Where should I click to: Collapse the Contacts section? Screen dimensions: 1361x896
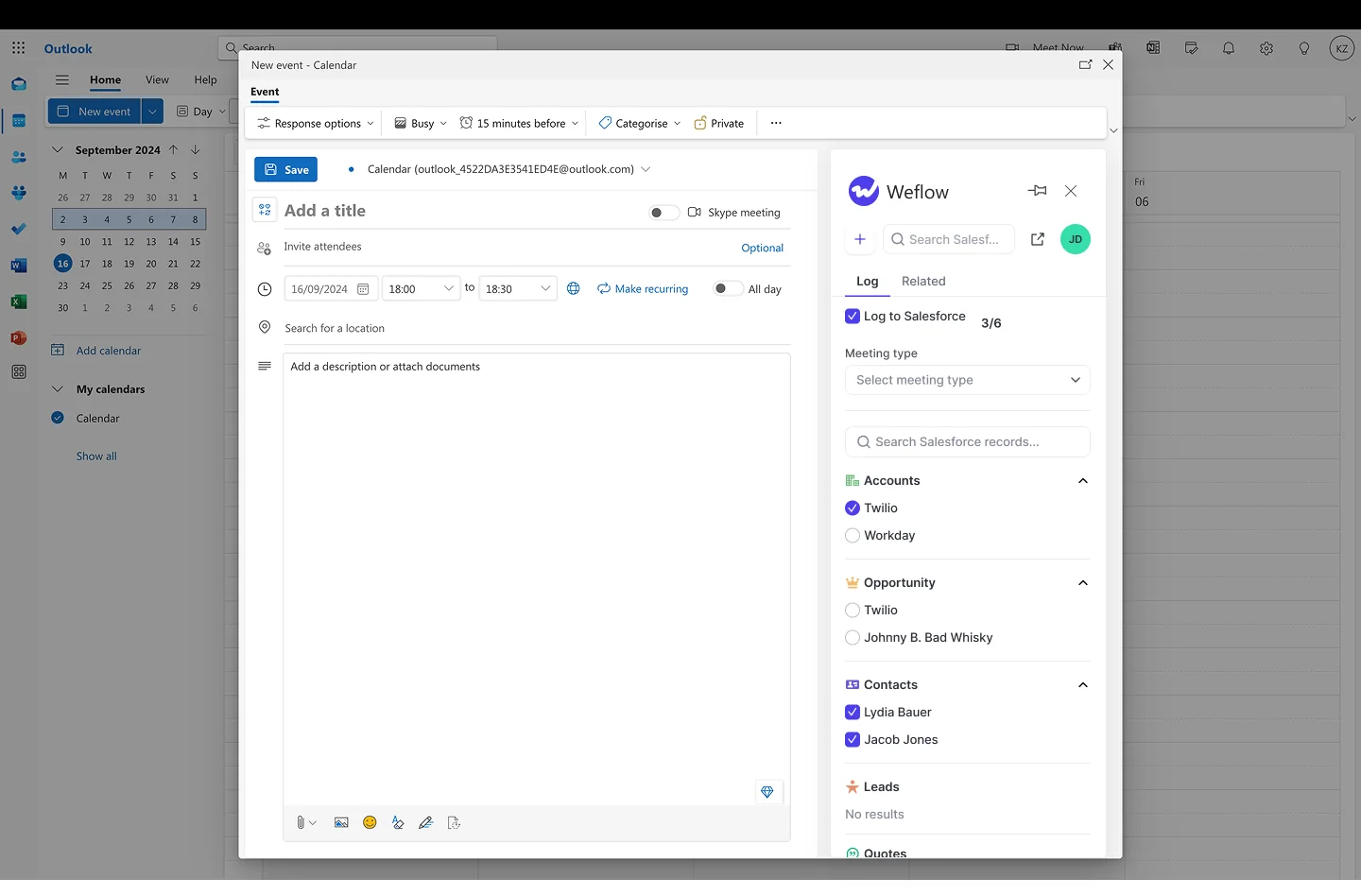pyautogui.click(x=1083, y=684)
